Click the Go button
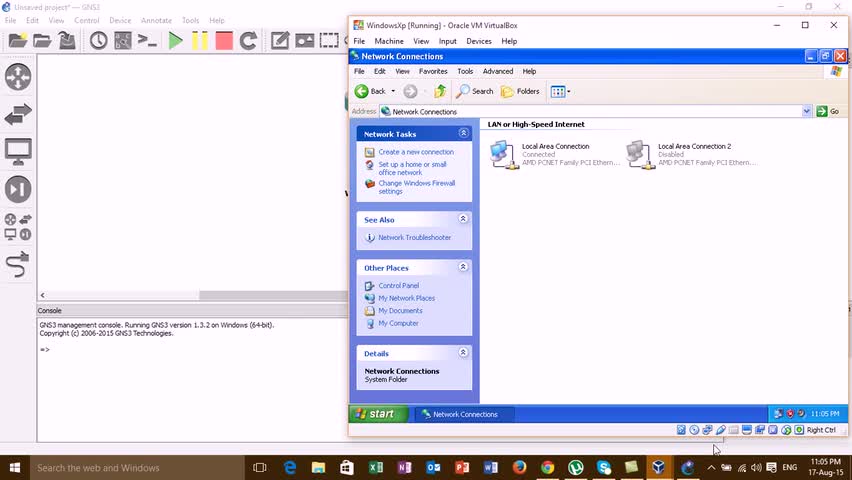Screen dimensions: 852x480 click(x=828, y=111)
